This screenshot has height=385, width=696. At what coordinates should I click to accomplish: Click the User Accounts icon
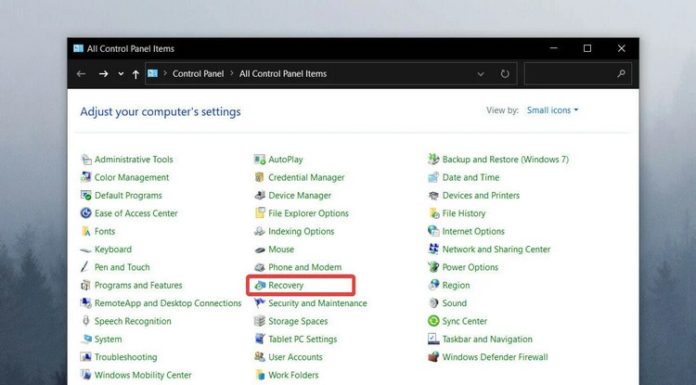(259, 357)
